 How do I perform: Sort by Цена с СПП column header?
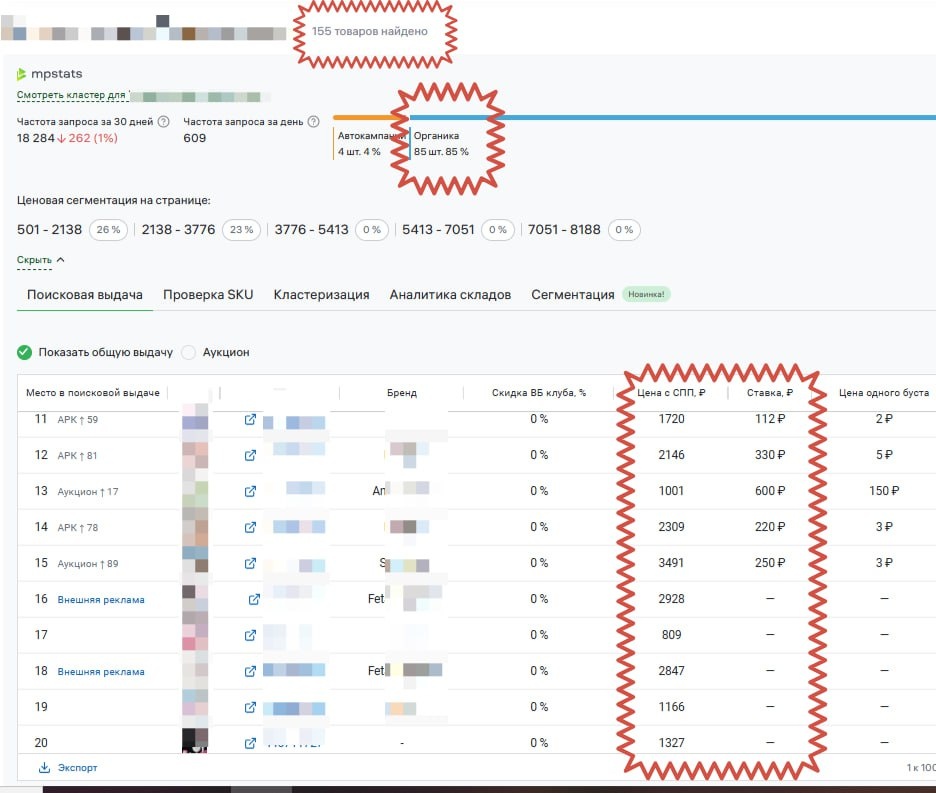[x=671, y=393]
